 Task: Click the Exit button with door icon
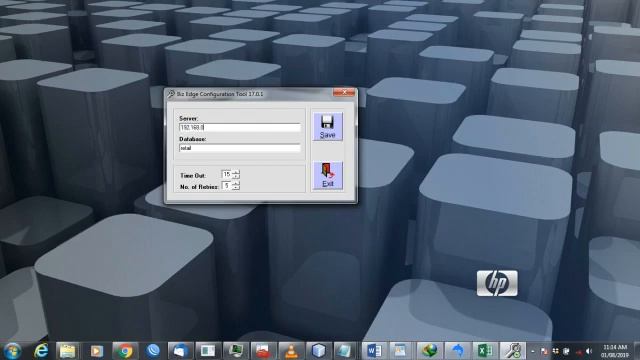point(328,176)
